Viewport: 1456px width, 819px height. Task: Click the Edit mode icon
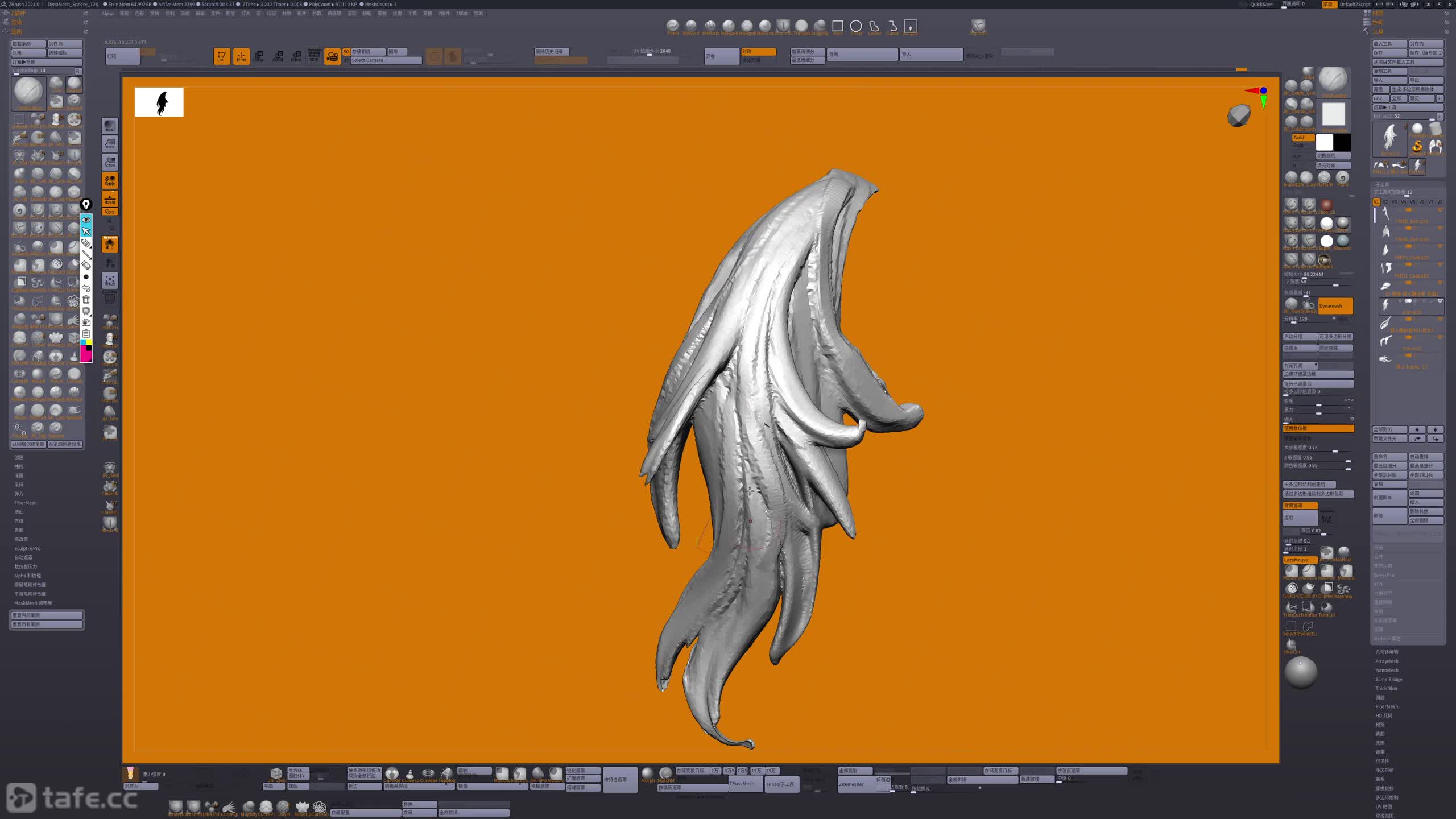pyautogui.click(x=222, y=56)
